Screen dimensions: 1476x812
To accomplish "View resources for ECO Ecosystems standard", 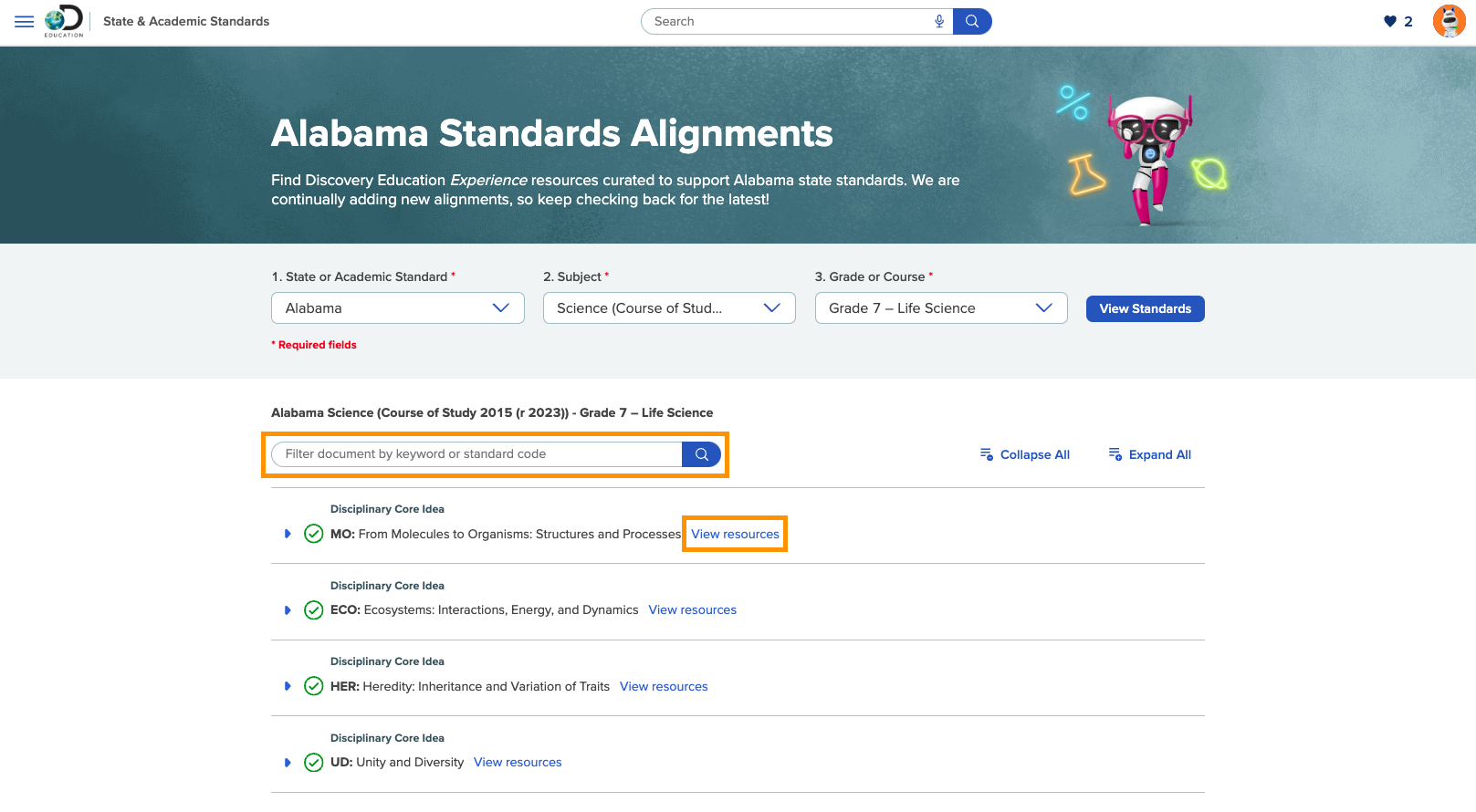I will [692, 610].
